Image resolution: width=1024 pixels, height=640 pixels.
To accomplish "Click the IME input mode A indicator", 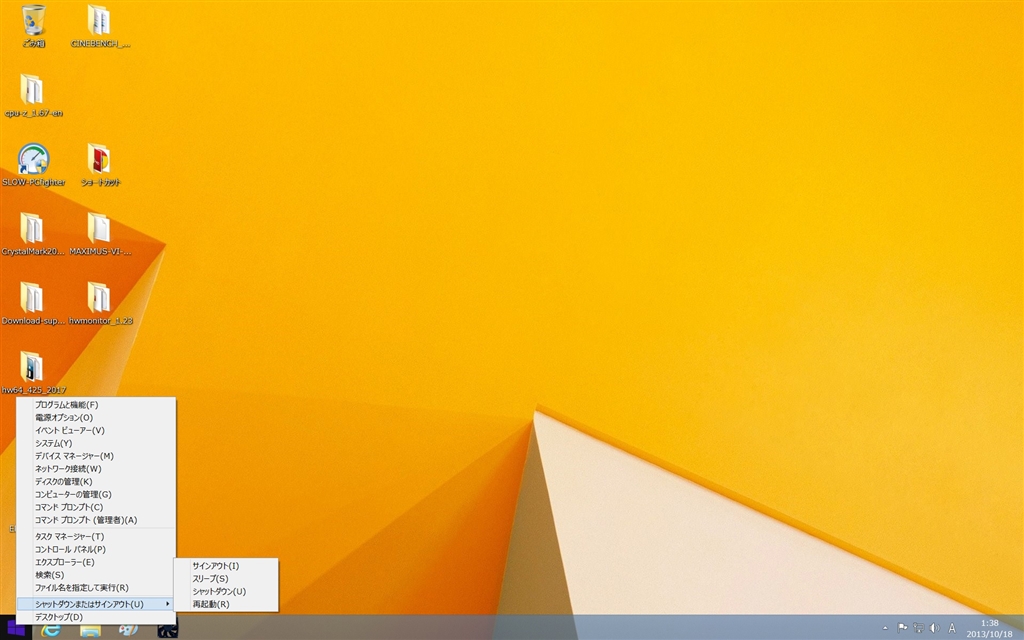I will [x=952, y=628].
